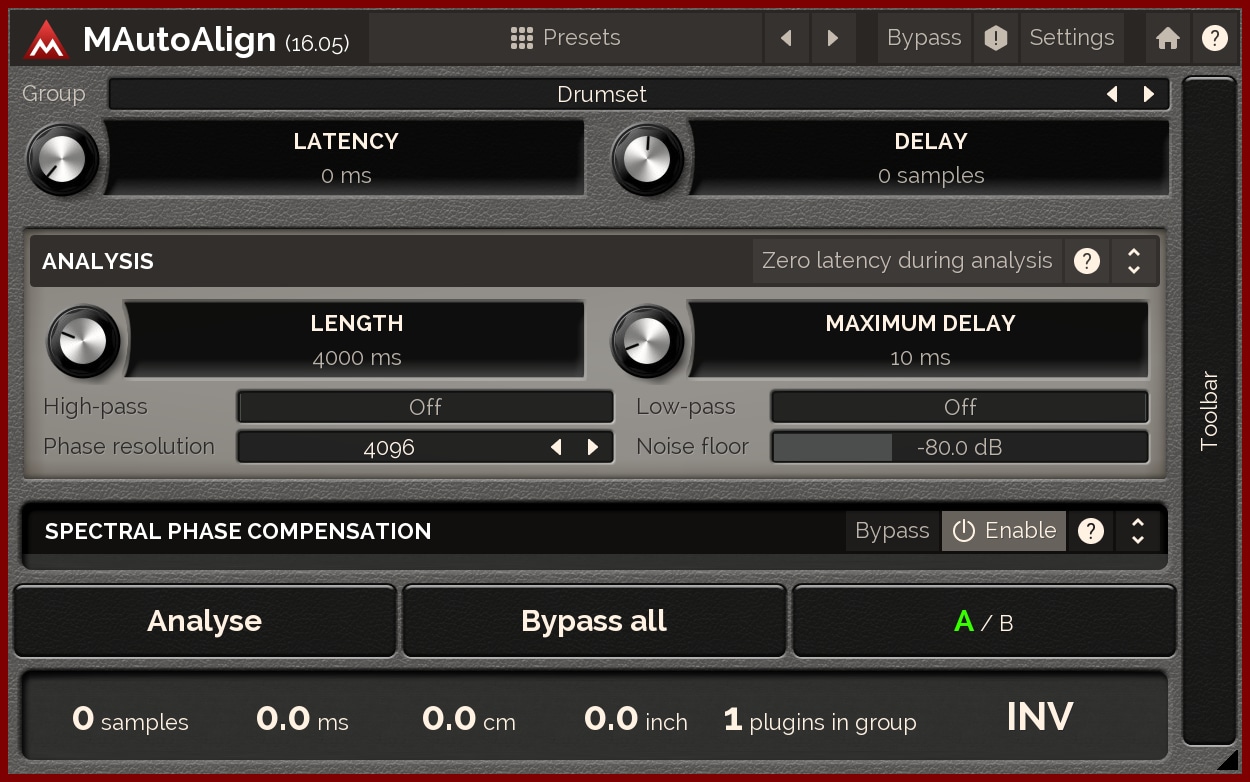Click the Bypass all button
This screenshot has height=782, width=1250.
pos(594,621)
